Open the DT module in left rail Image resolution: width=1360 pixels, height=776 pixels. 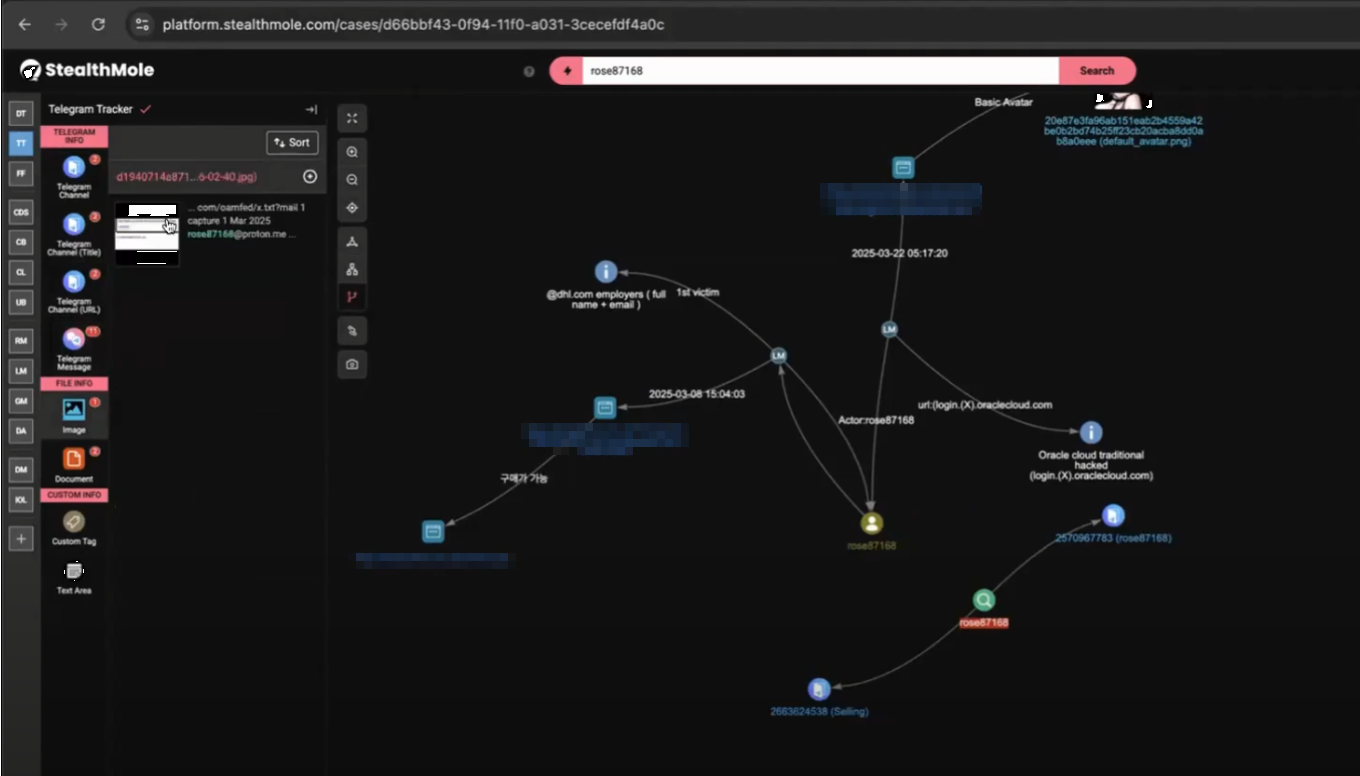(x=21, y=113)
